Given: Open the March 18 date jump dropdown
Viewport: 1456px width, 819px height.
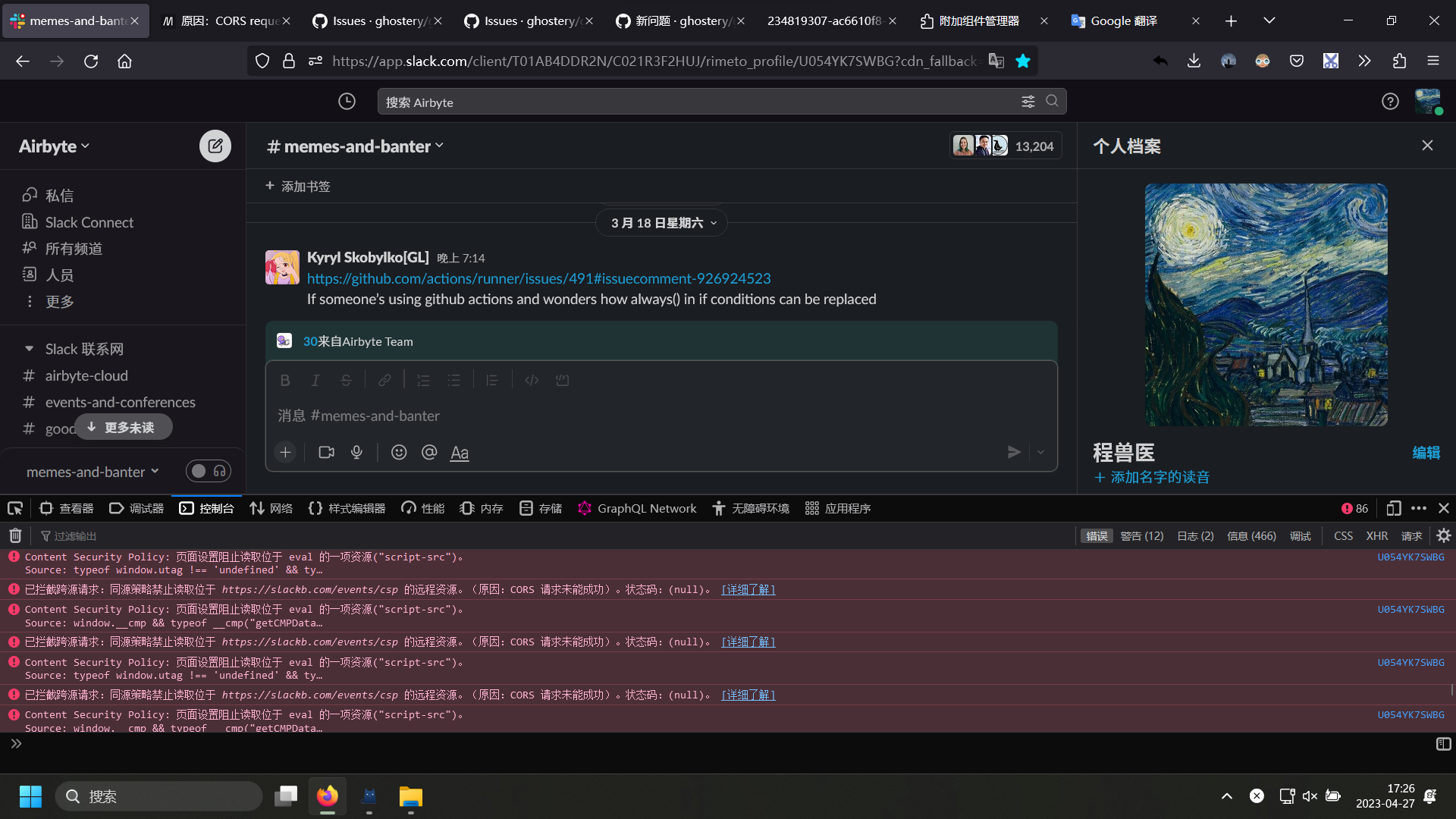Looking at the screenshot, I should pos(661,223).
